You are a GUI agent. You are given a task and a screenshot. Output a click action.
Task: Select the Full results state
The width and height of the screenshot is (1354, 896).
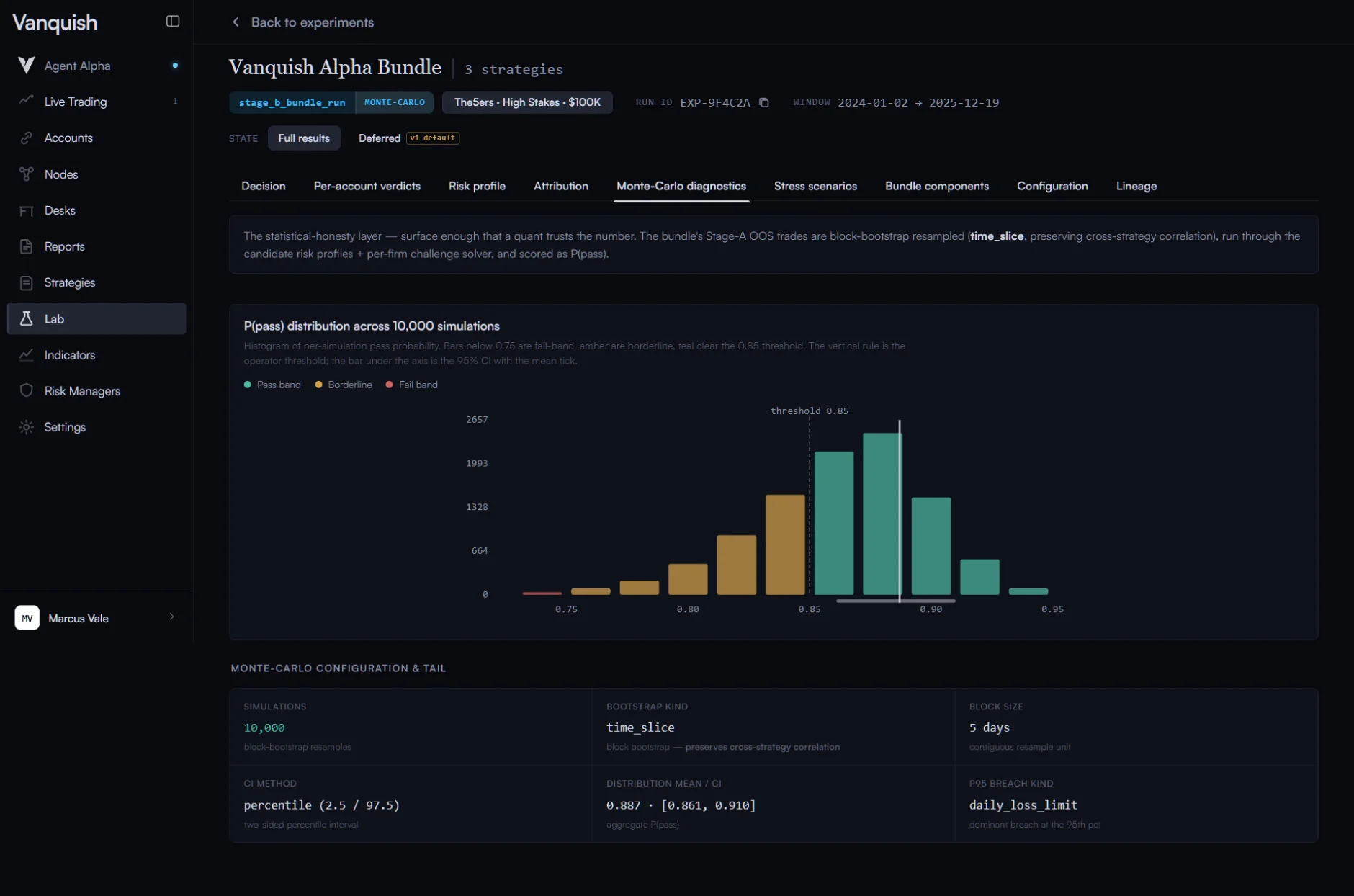click(x=304, y=138)
